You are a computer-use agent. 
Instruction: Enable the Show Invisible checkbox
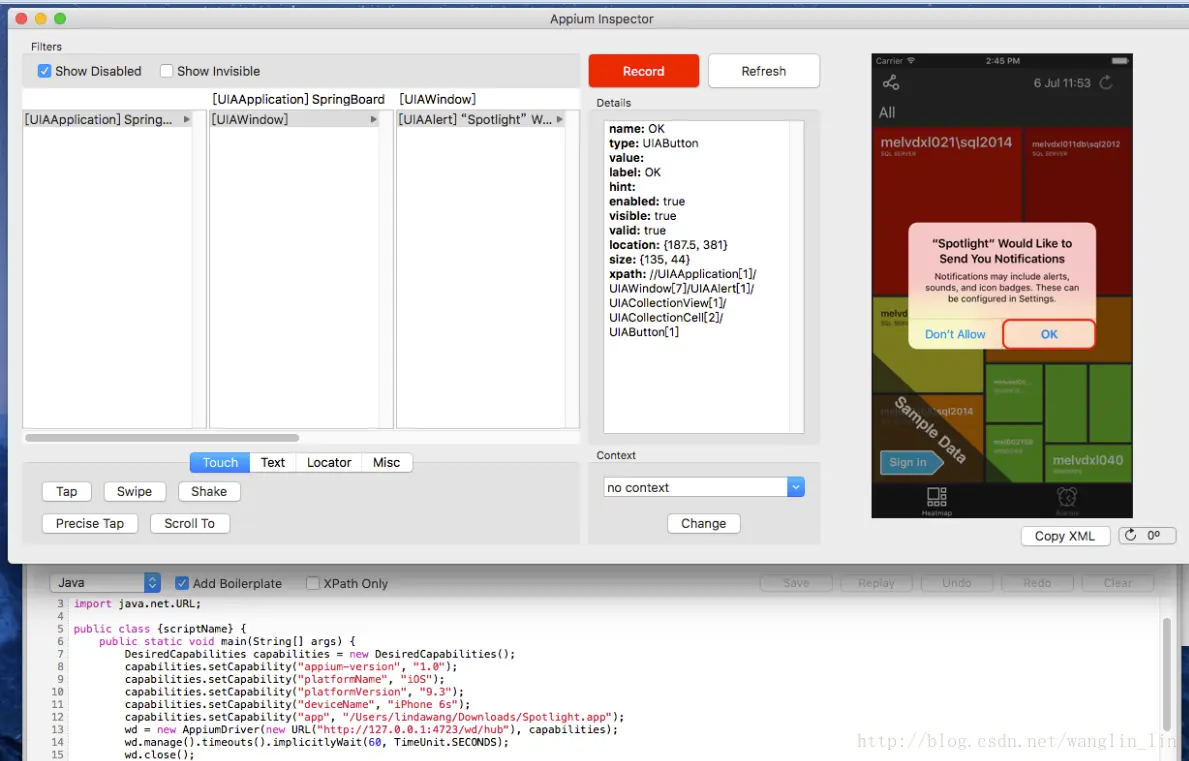167,71
